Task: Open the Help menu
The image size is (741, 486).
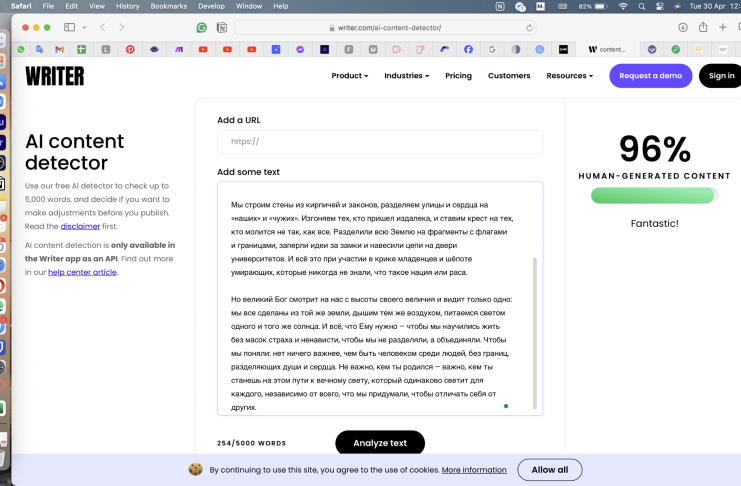Action: (x=281, y=6)
